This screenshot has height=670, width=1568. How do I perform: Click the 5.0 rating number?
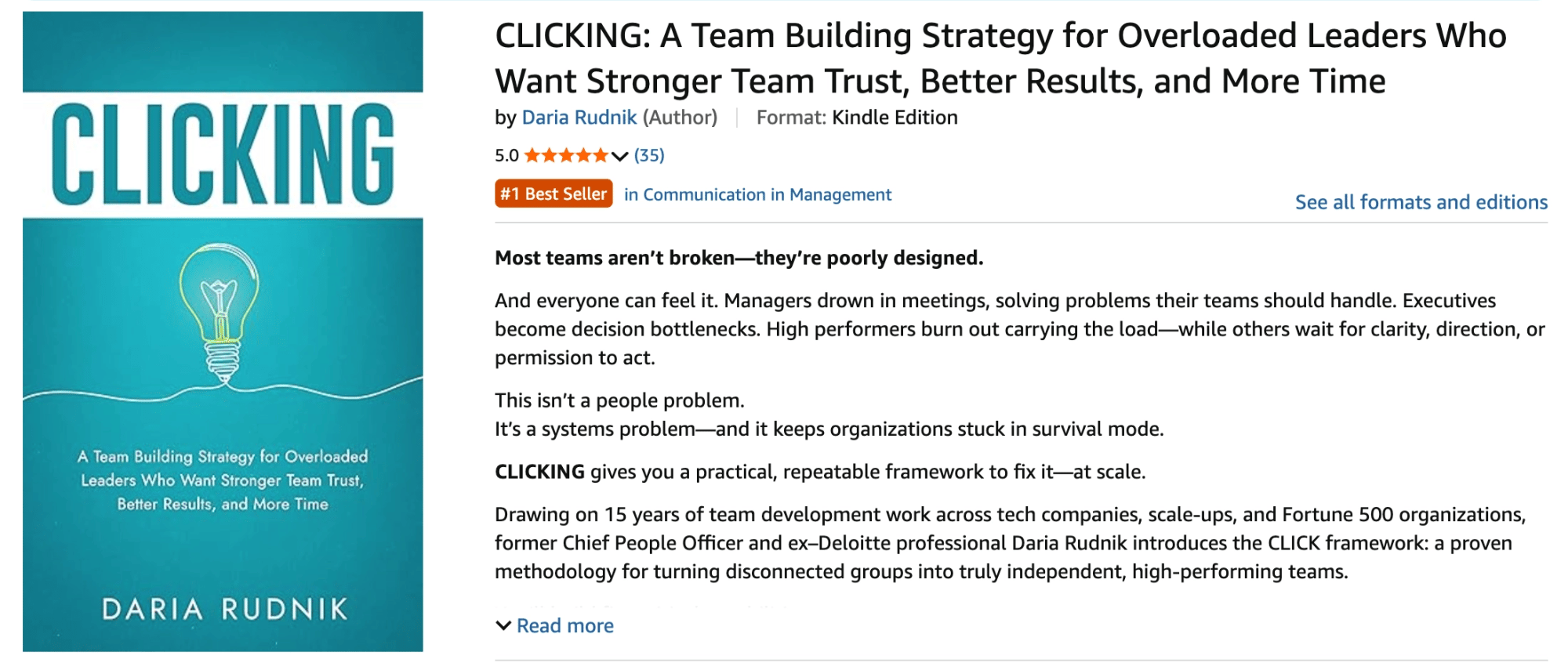pyautogui.click(x=506, y=155)
